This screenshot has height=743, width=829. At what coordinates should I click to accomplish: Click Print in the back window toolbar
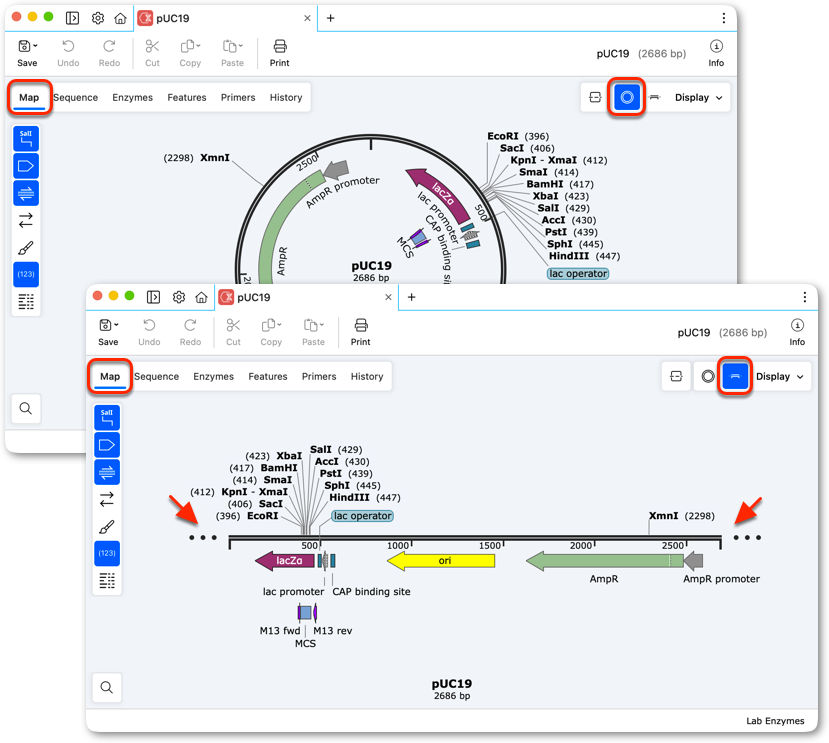(280, 52)
